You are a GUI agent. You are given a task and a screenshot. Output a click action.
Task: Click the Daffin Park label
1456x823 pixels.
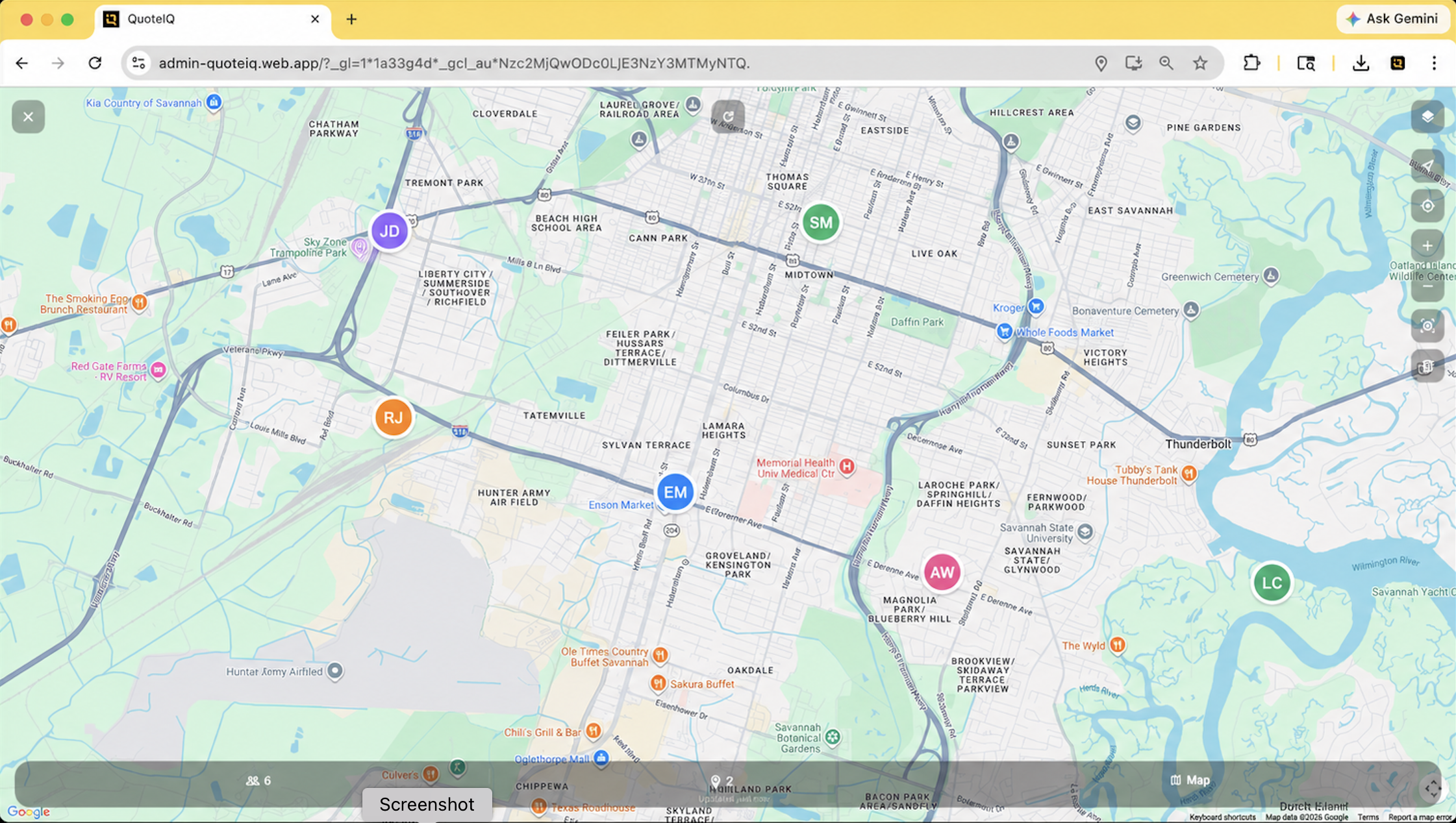[x=917, y=322]
